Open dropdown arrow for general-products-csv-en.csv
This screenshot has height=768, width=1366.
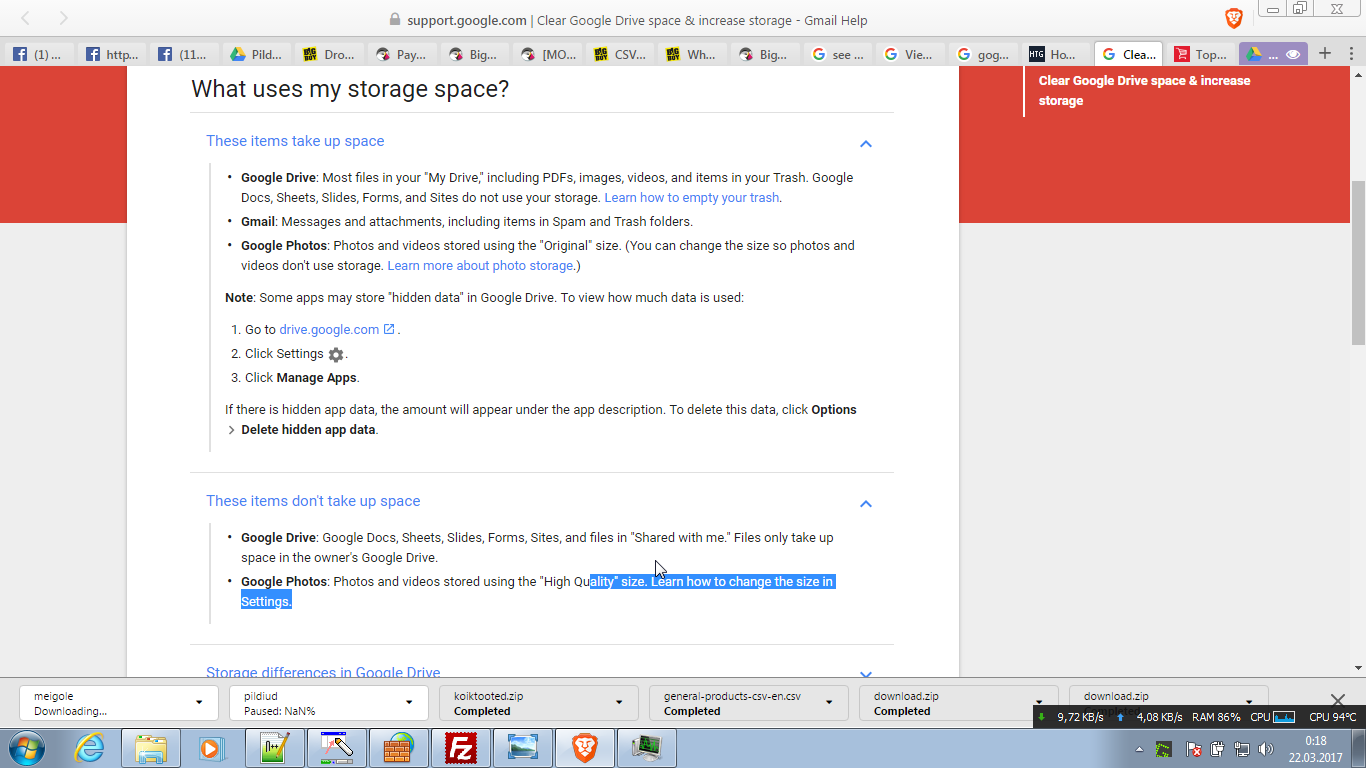click(x=829, y=702)
